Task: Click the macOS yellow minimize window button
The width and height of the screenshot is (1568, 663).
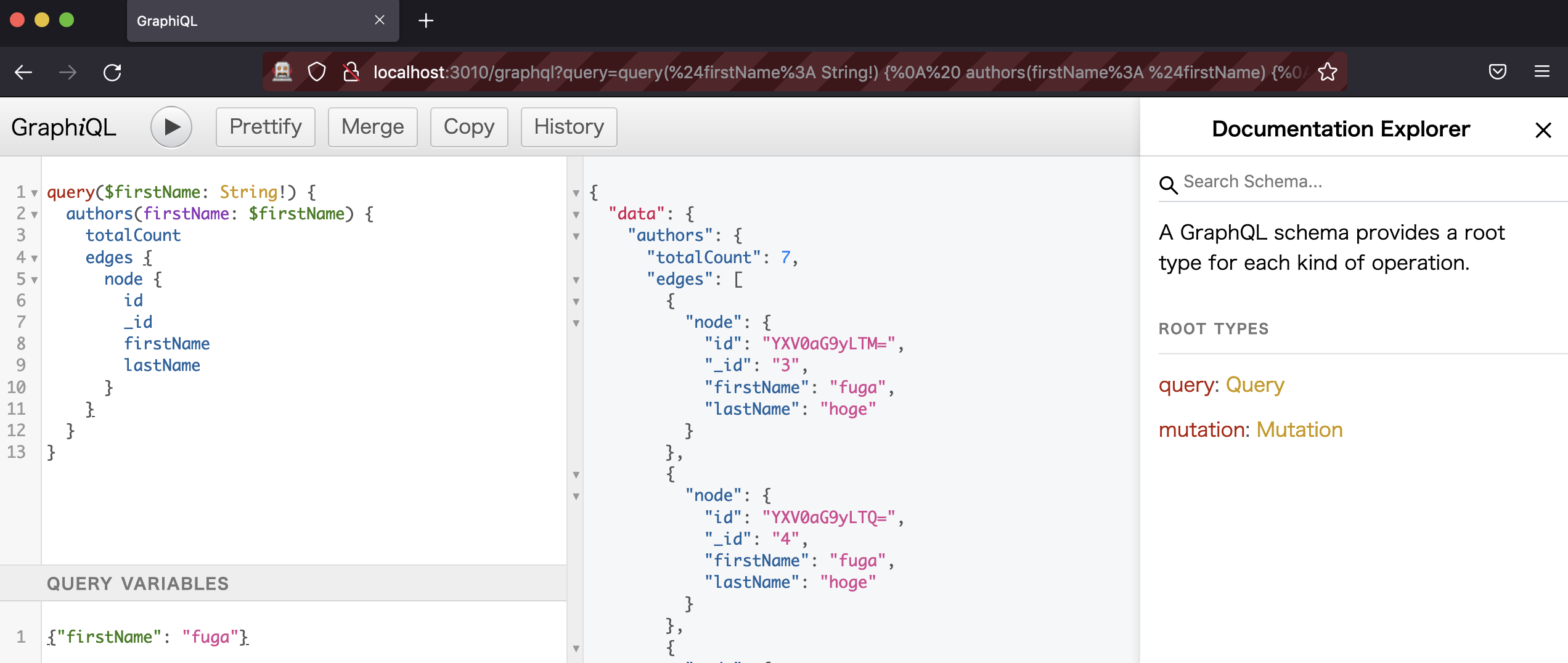Action: (x=42, y=20)
